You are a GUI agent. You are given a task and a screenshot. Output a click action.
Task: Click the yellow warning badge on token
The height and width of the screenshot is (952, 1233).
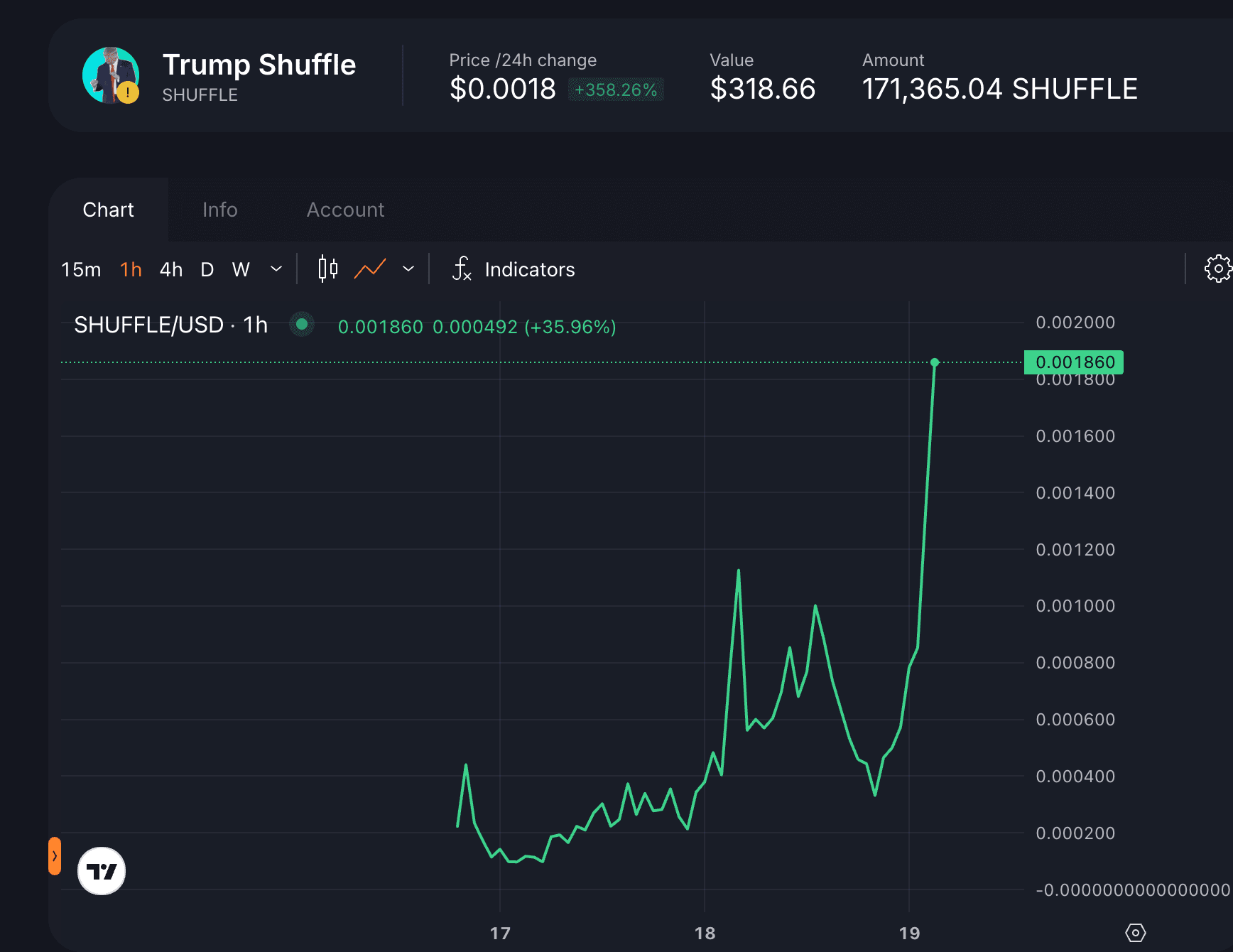point(128,92)
